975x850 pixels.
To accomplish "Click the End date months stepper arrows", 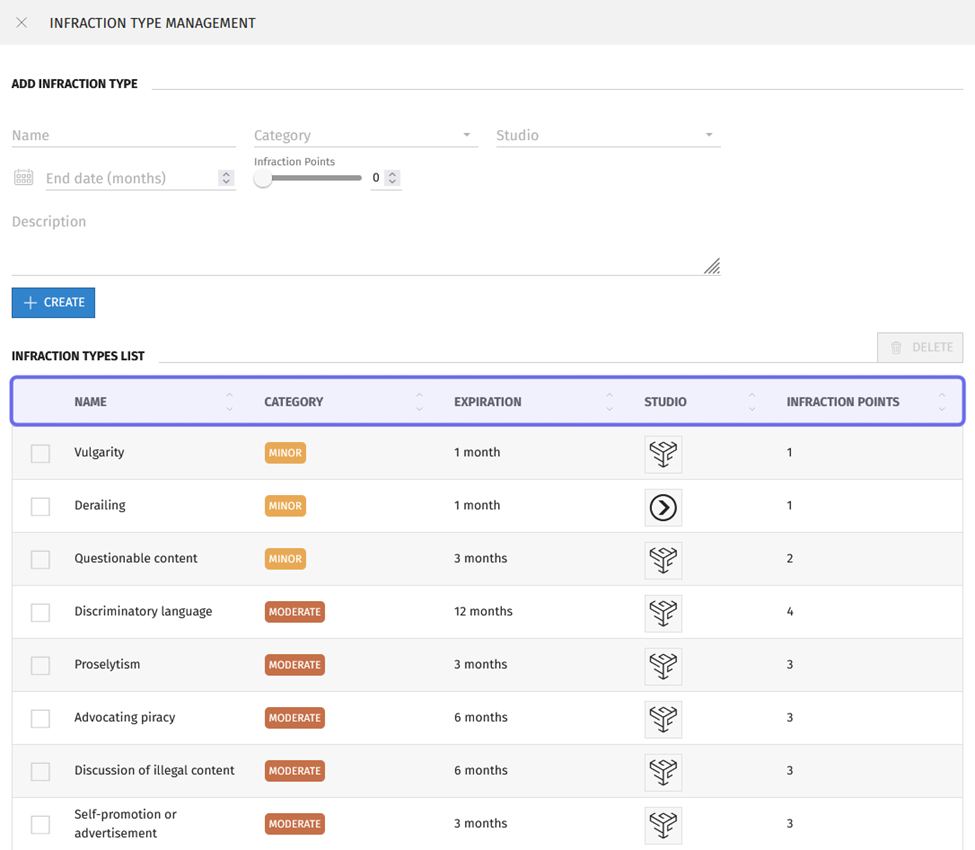I will (x=226, y=178).
